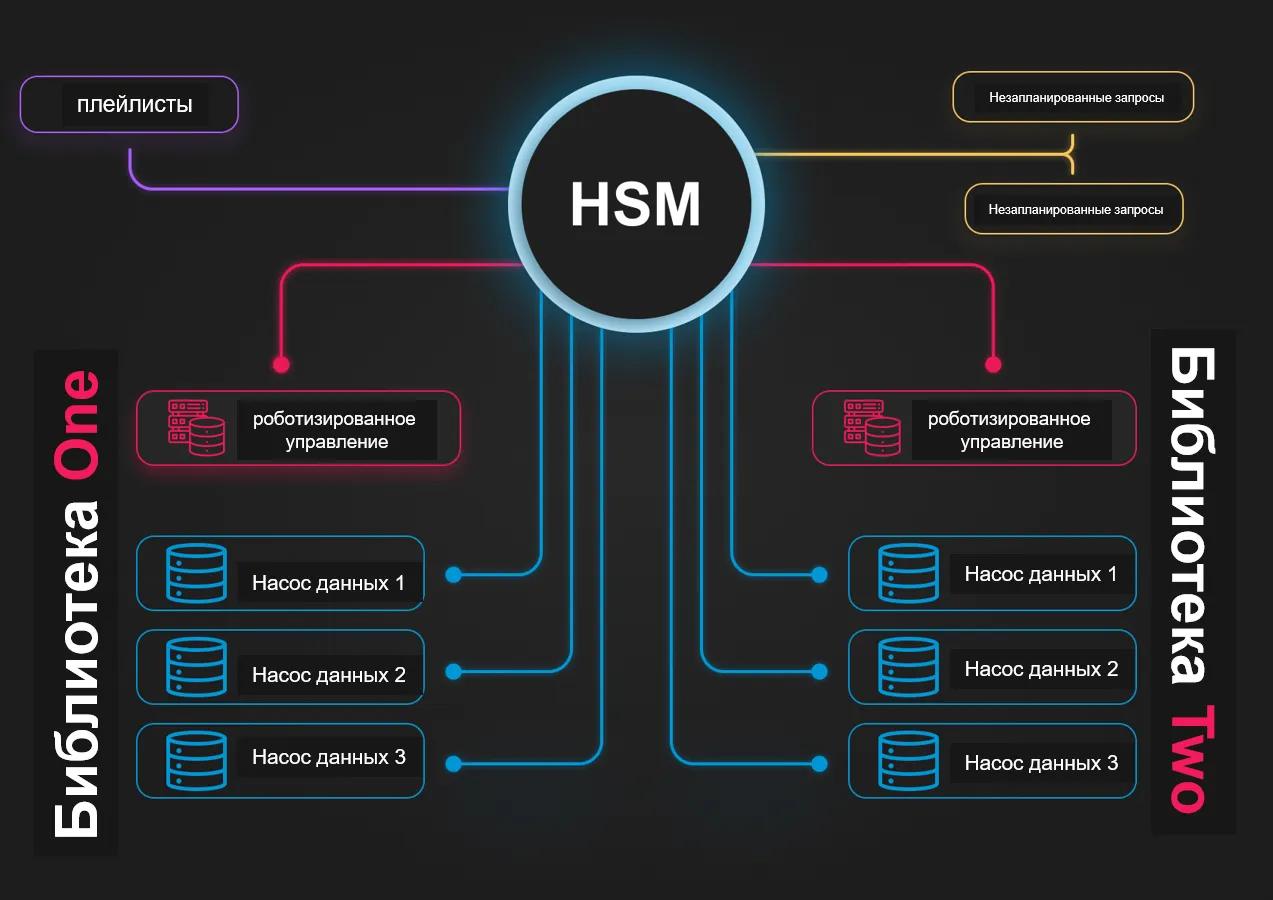The height and width of the screenshot is (900, 1273).
Task: Select the left роботизированное управление label
Action: pyautogui.click(x=336, y=430)
